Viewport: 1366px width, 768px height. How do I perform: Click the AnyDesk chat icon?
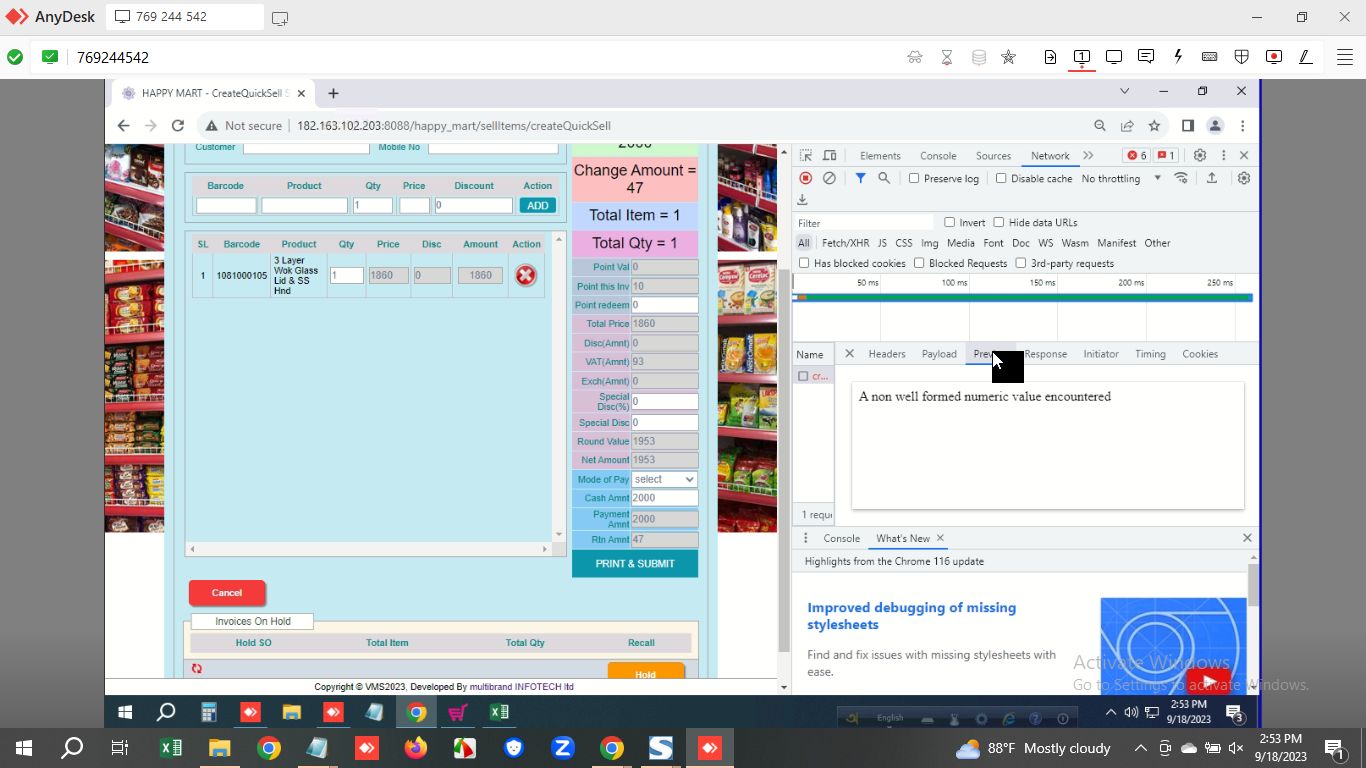tap(1146, 57)
